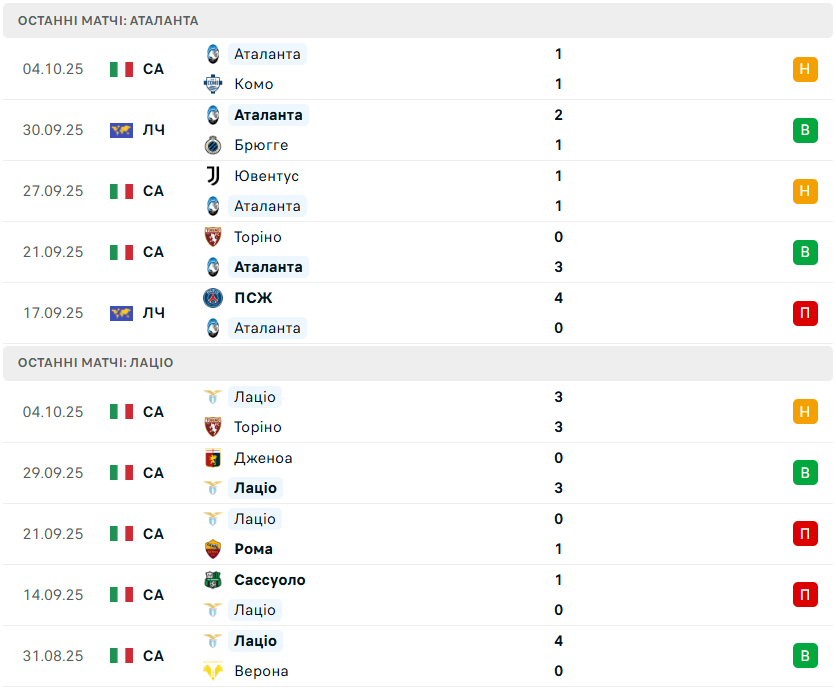Click the PSG club crest icon
Screen dimensions: 836x690
(212, 298)
